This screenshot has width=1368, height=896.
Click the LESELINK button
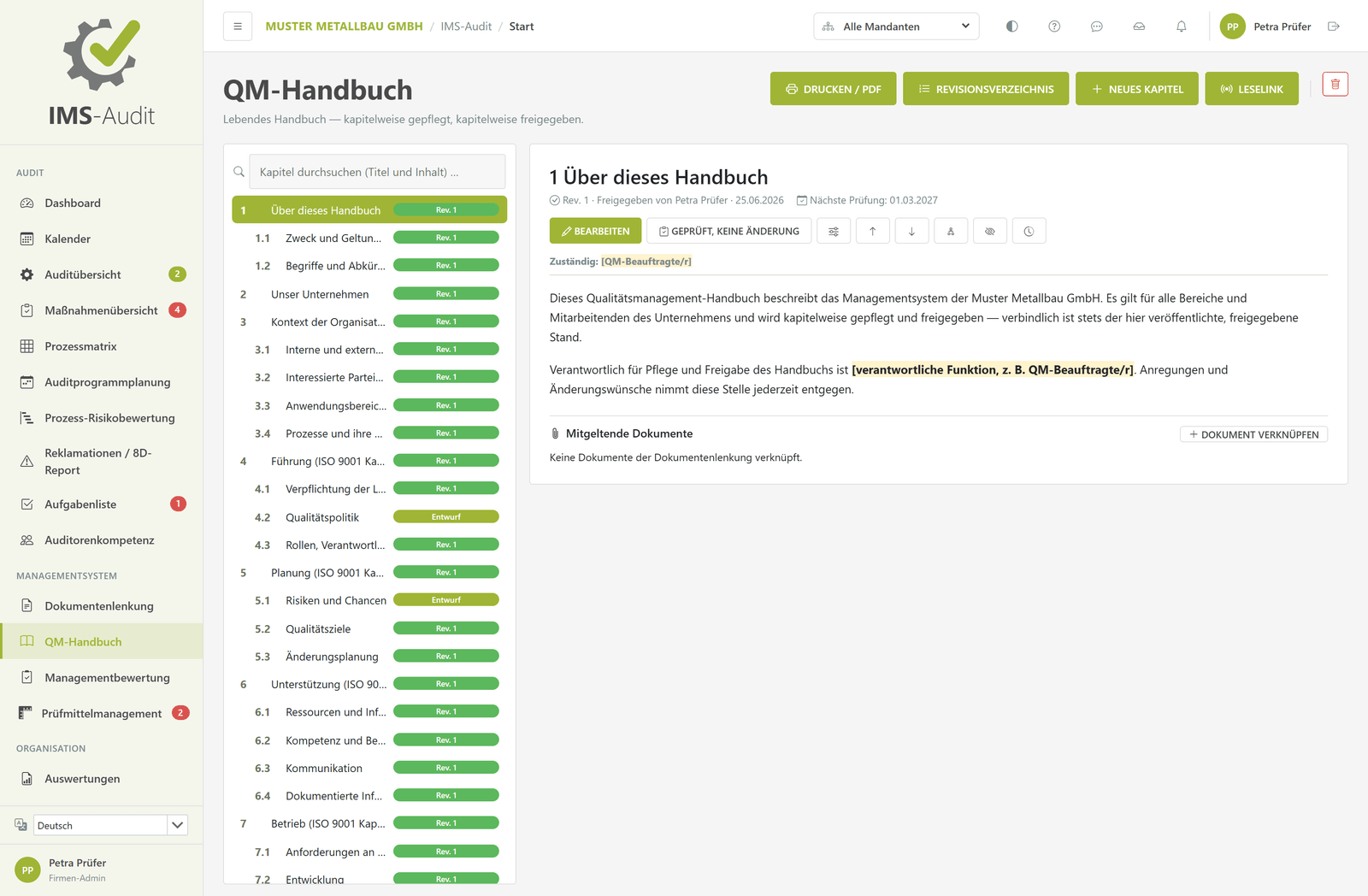point(1252,89)
